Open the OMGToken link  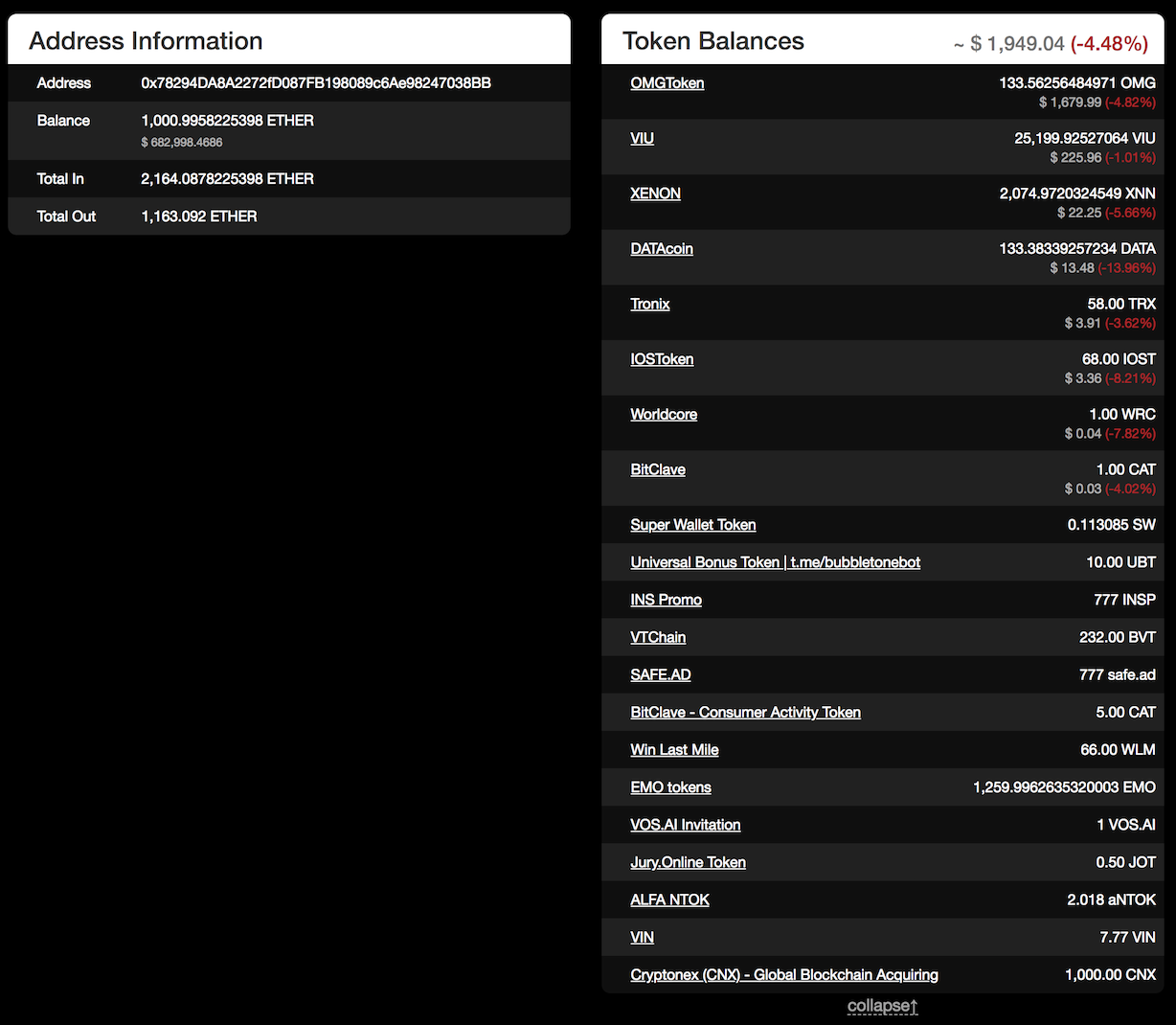click(667, 83)
